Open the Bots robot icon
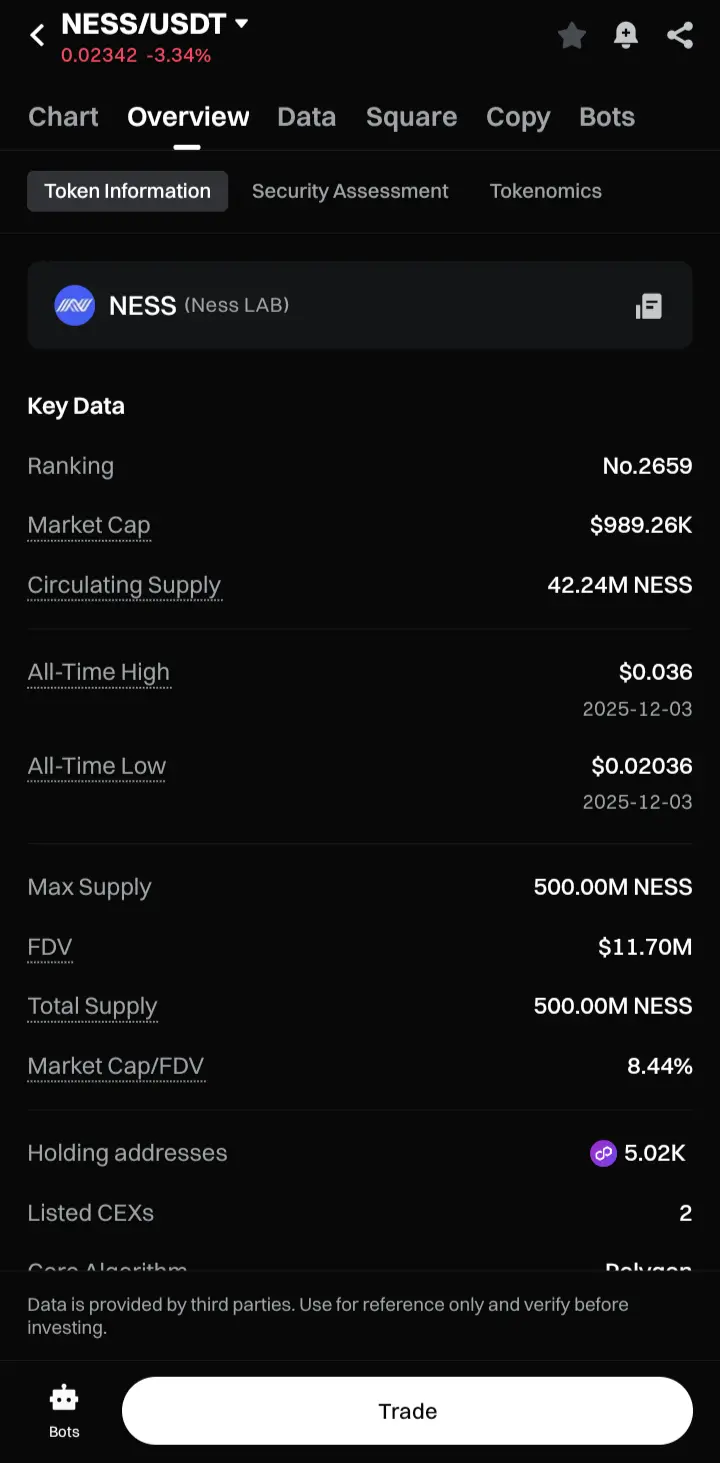The width and height of the screenshot is (720, 1463). click(64, 1398)
